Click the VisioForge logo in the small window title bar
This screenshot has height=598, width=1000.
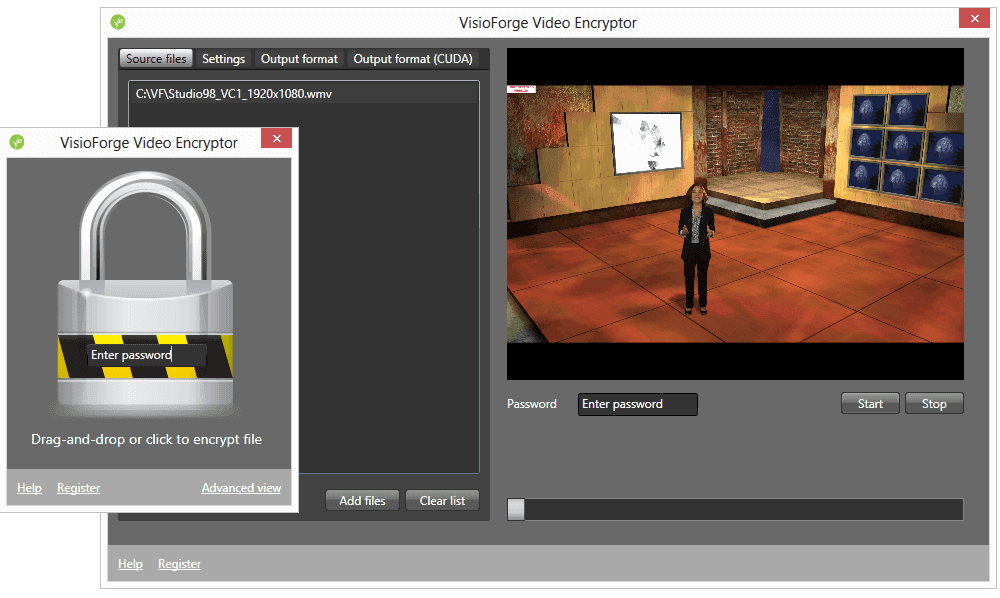tap(16, 142)
